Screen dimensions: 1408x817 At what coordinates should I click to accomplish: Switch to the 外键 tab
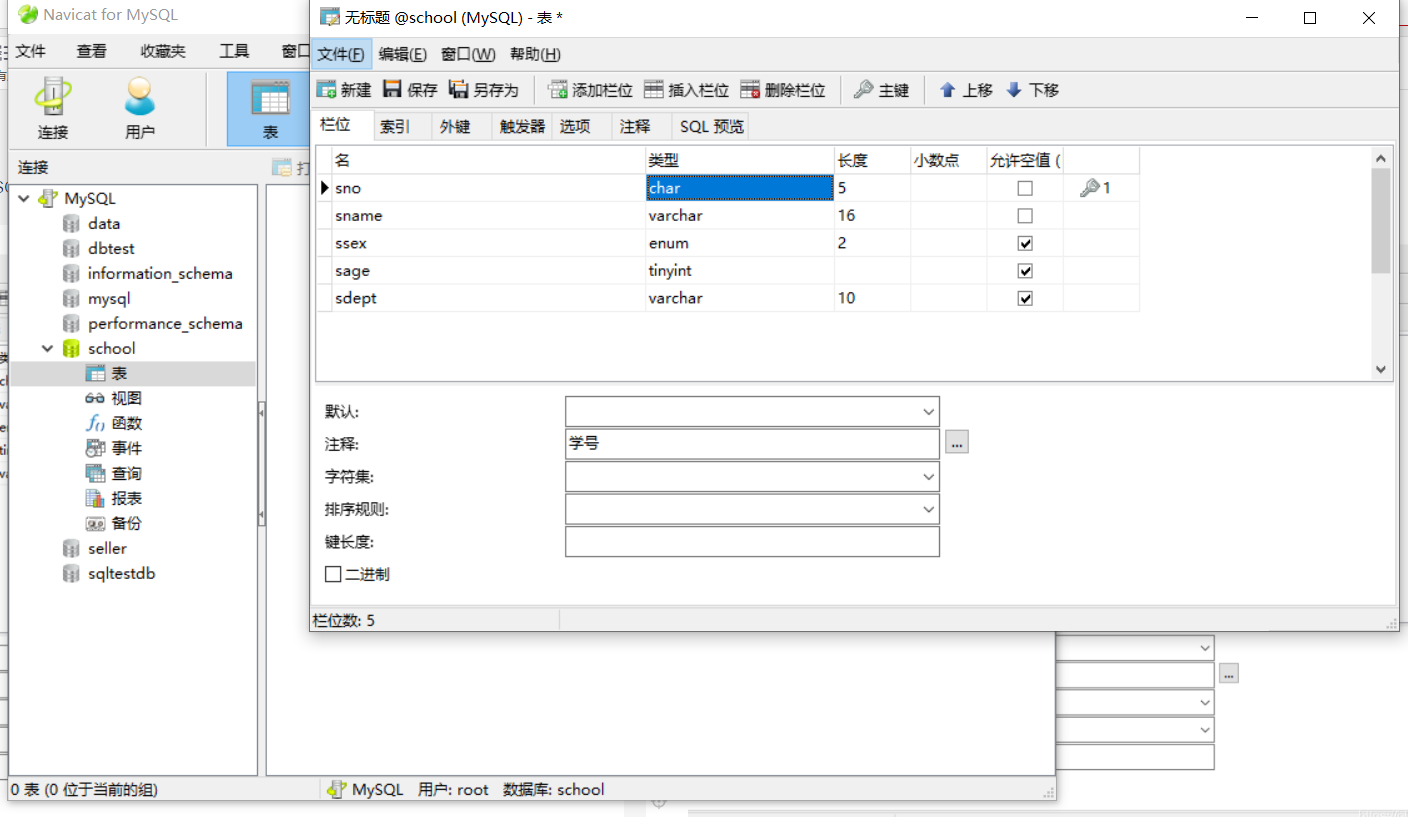455,126
